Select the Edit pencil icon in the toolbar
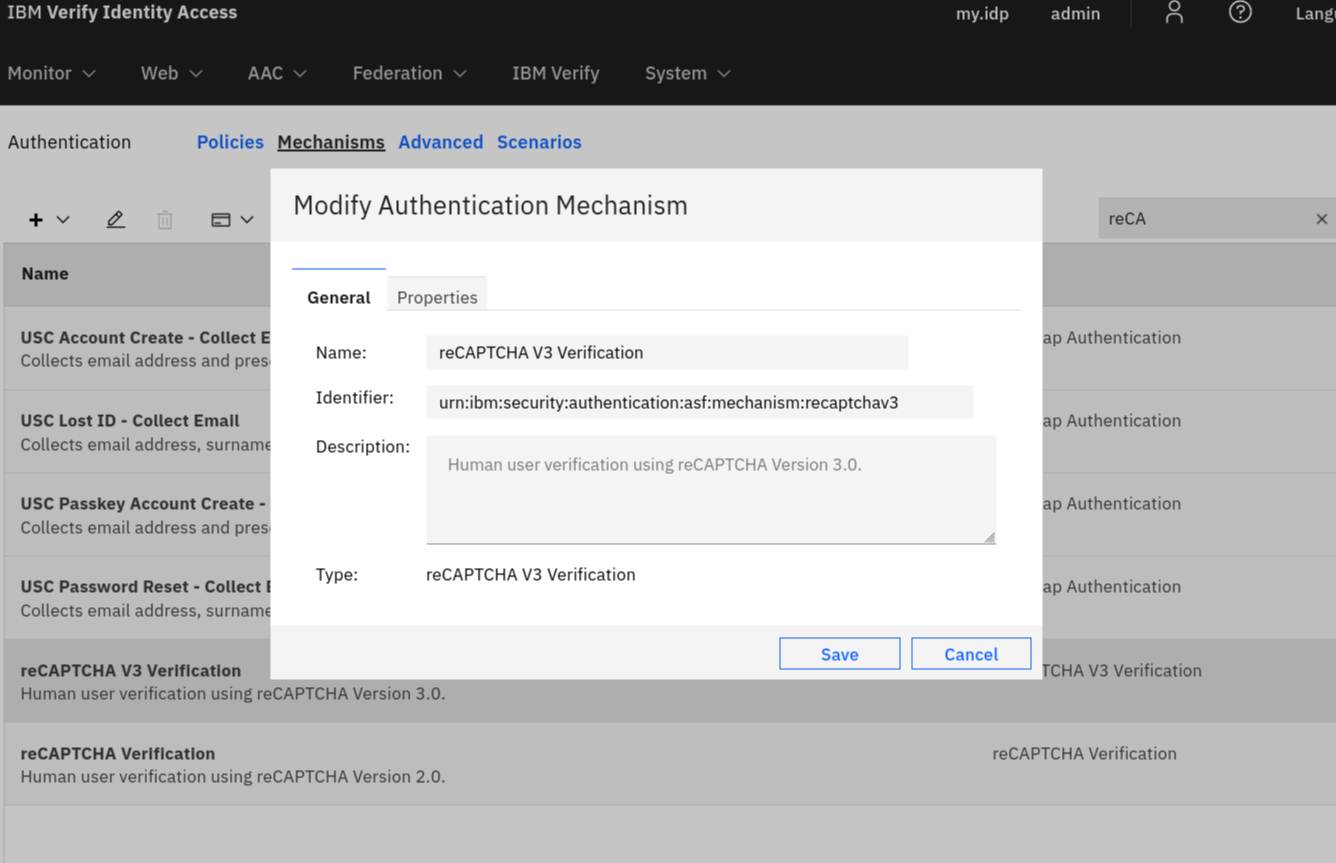 (115, 219)
